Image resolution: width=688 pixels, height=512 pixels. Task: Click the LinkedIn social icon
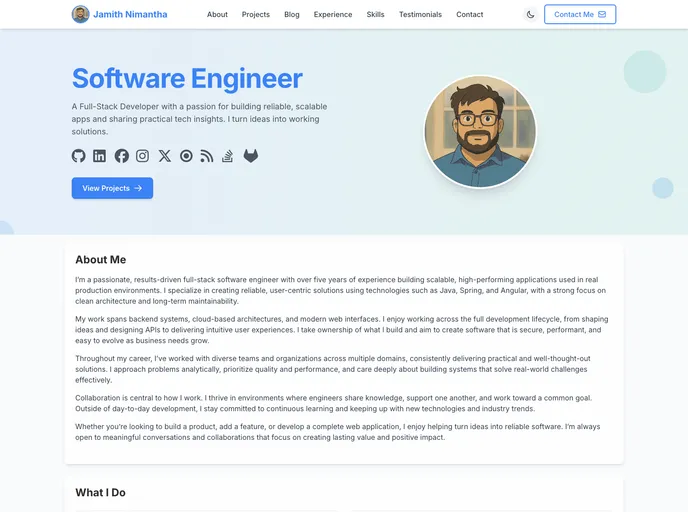pos(100,156)
